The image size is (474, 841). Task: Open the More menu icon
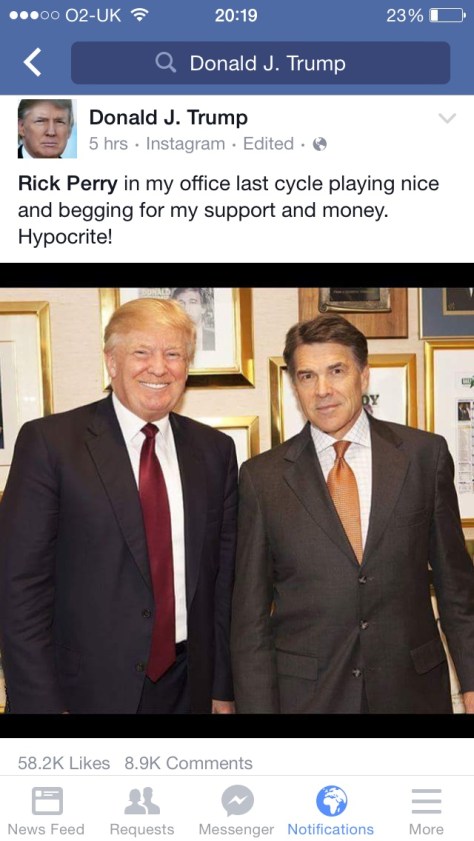pyautogui.click(x=426, y=801)
